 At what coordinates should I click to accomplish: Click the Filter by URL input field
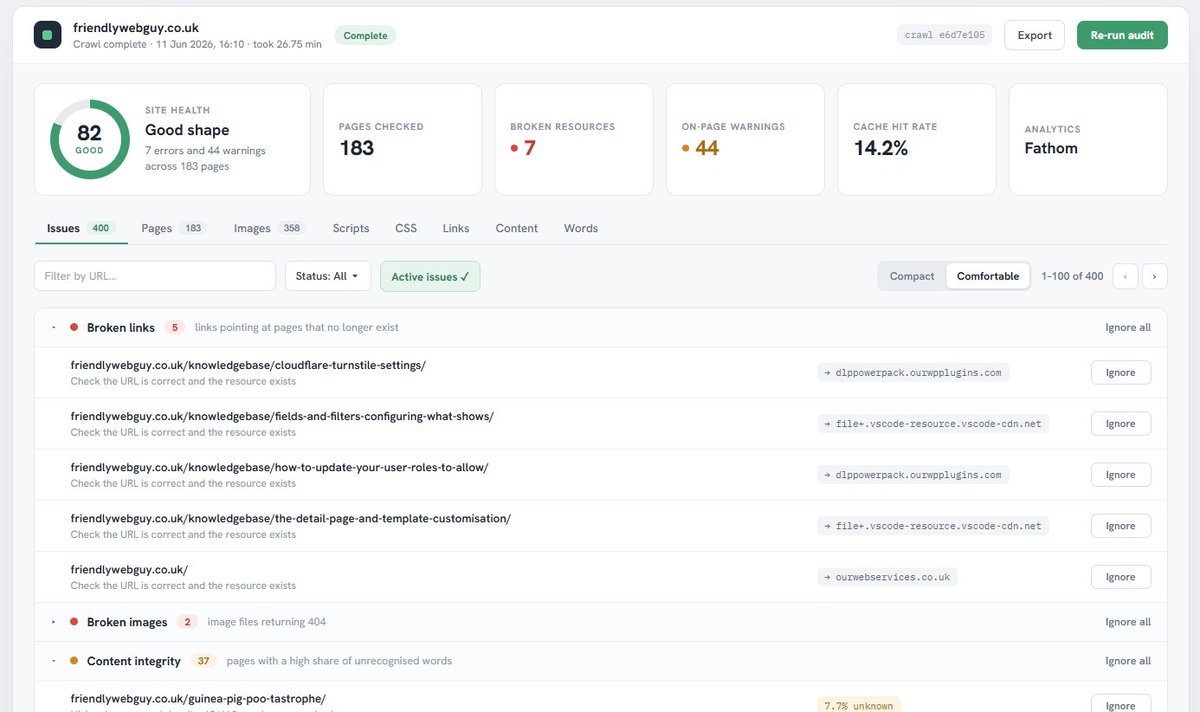(x=155, y=276)
